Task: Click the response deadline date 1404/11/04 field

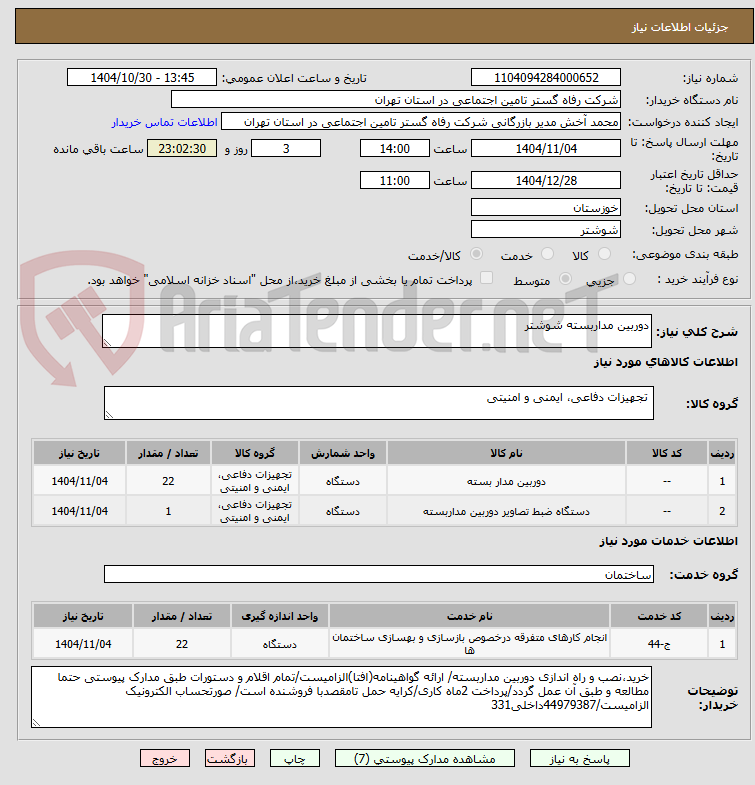Action: click(546, 149)
